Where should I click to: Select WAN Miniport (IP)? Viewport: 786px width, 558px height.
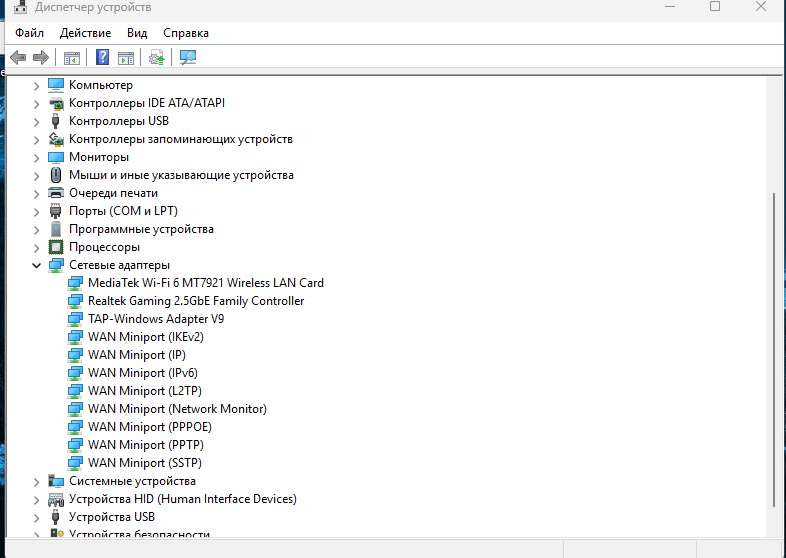pyautogui.click(x=137, y=355)
